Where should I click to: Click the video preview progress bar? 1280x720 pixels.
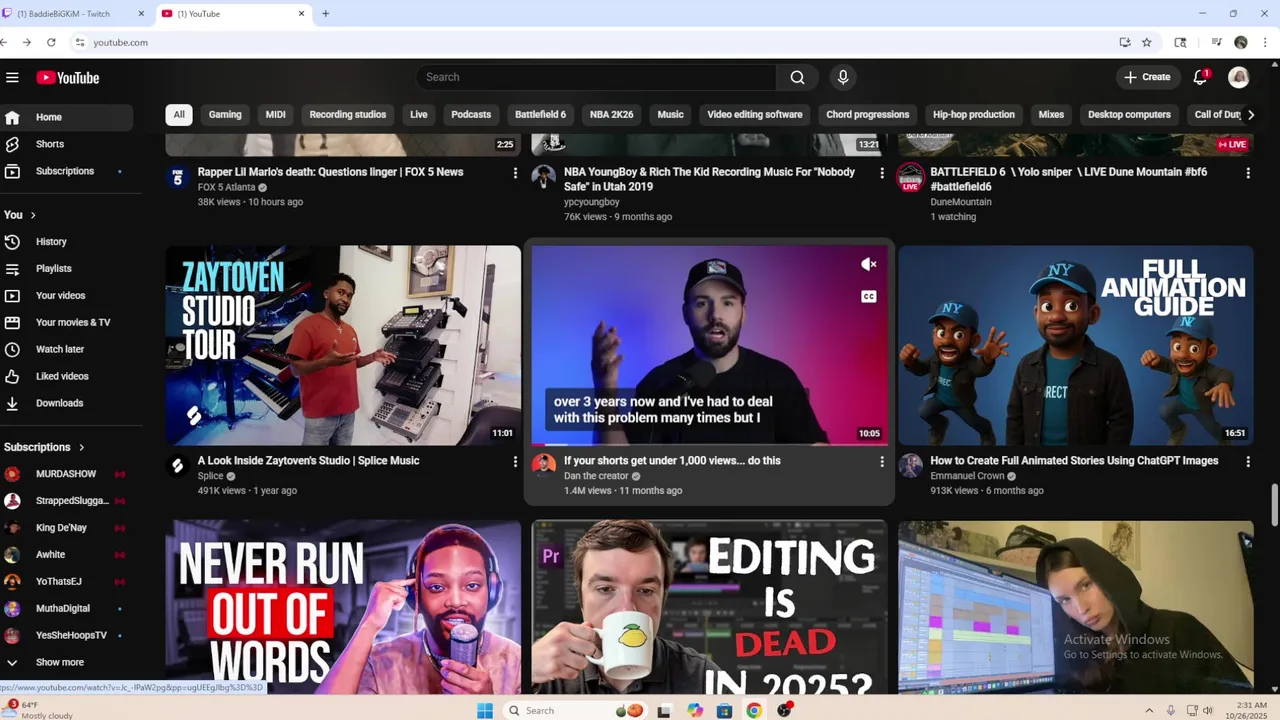click(x=709, y=444)
